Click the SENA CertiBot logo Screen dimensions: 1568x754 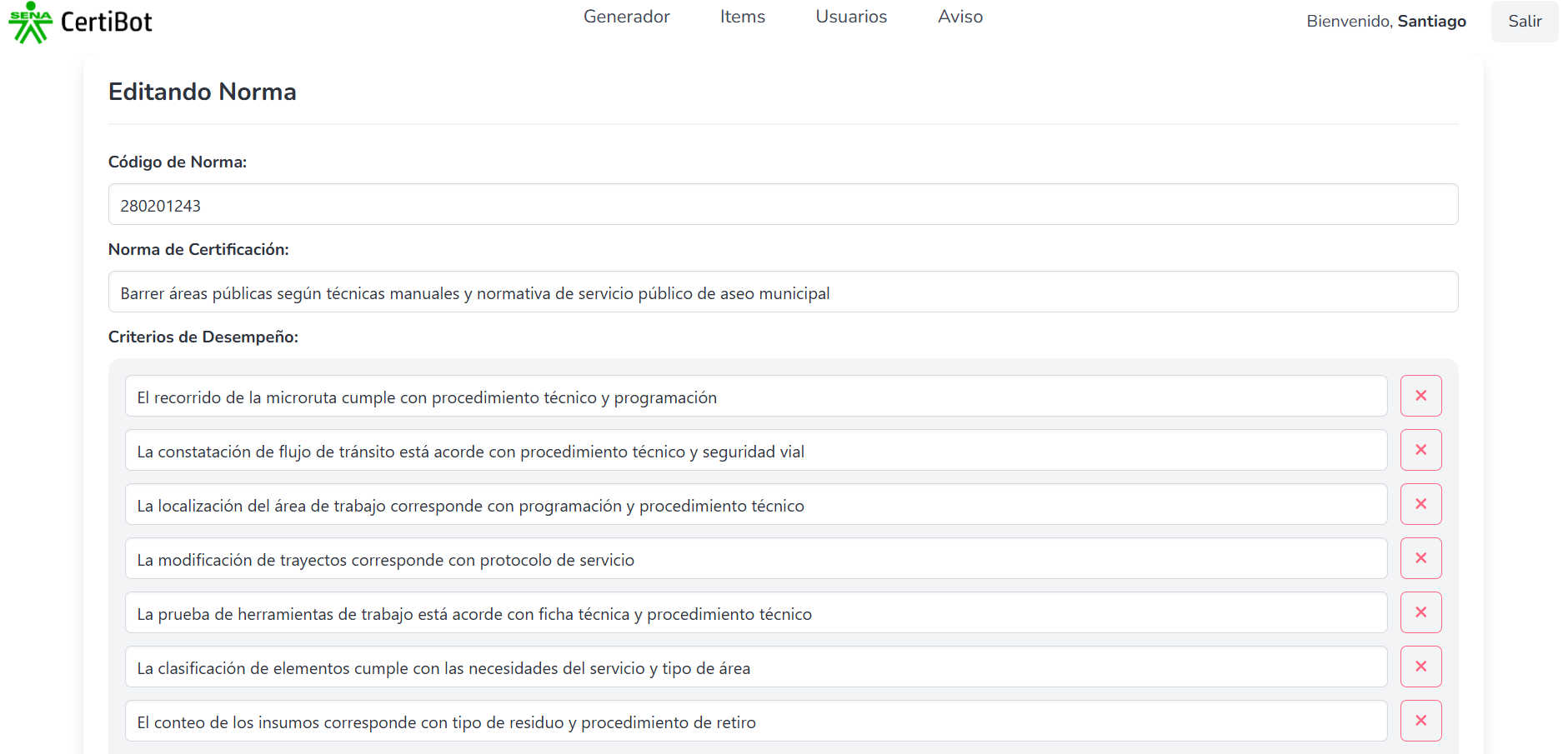click(x=31, y=22)
